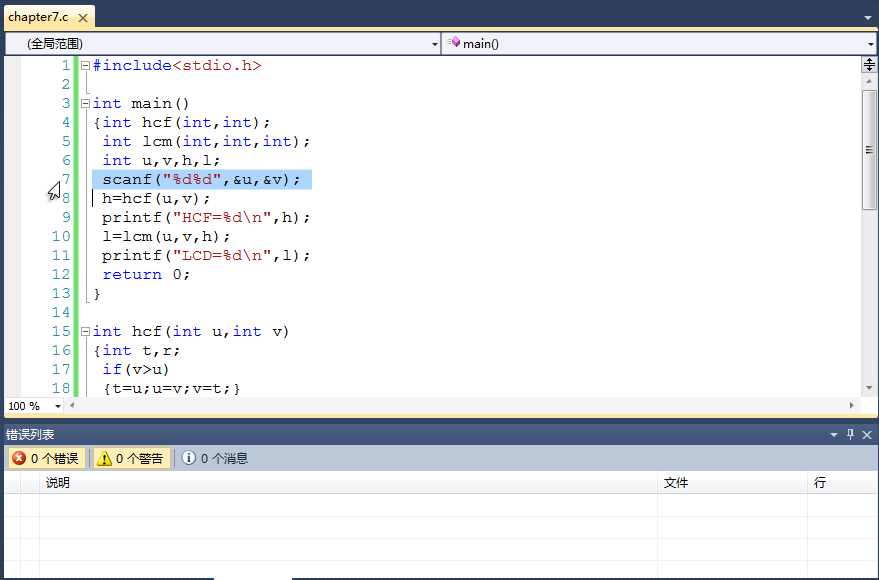The width and height of the screenshot is (879, 580).
Task: Collapse the #include region on line 1
Action: (x=85, y=66)
